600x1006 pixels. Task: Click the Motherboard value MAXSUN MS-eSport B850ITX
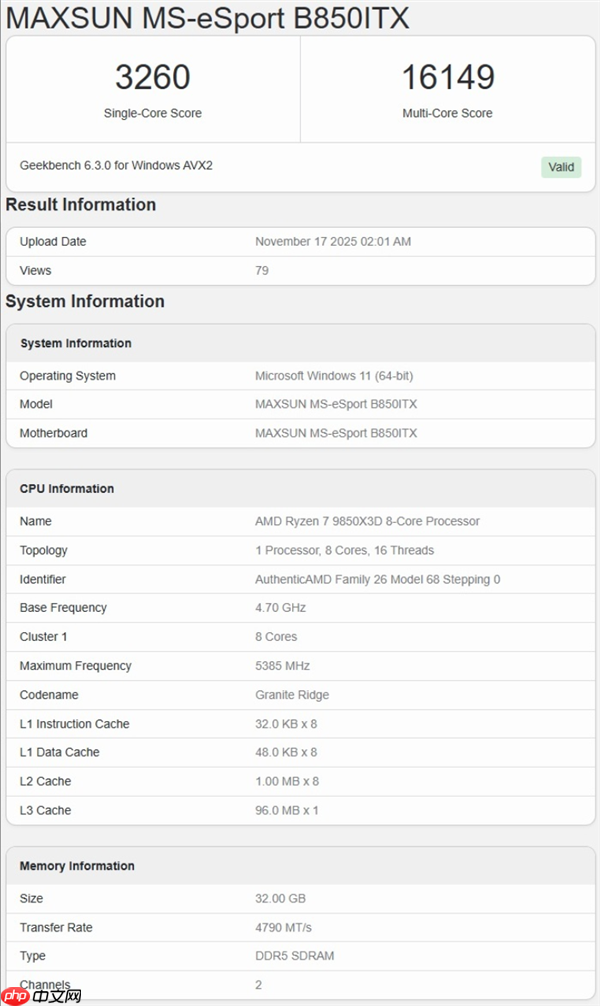pyautogui.click(x=336, y=433)
